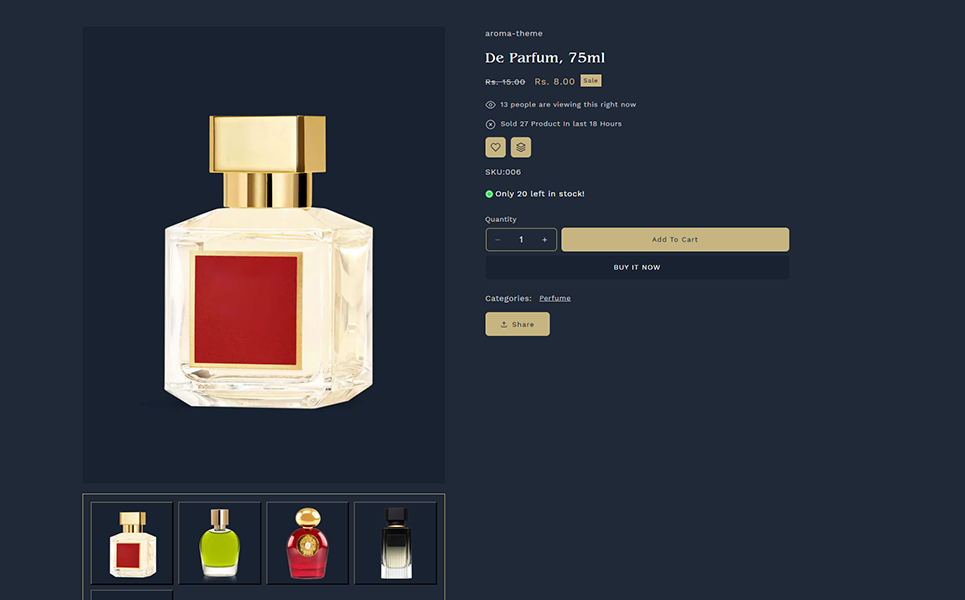The height and width of the screenshot is (600, 965).
Task: Increase quantity with plus button
Action: [x=545, y=239]
